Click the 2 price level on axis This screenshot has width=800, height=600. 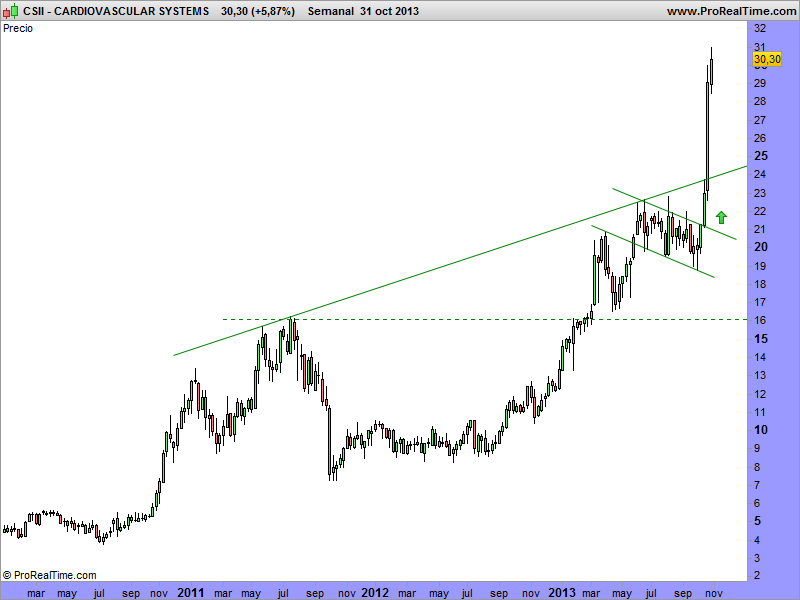coord(757,575)
